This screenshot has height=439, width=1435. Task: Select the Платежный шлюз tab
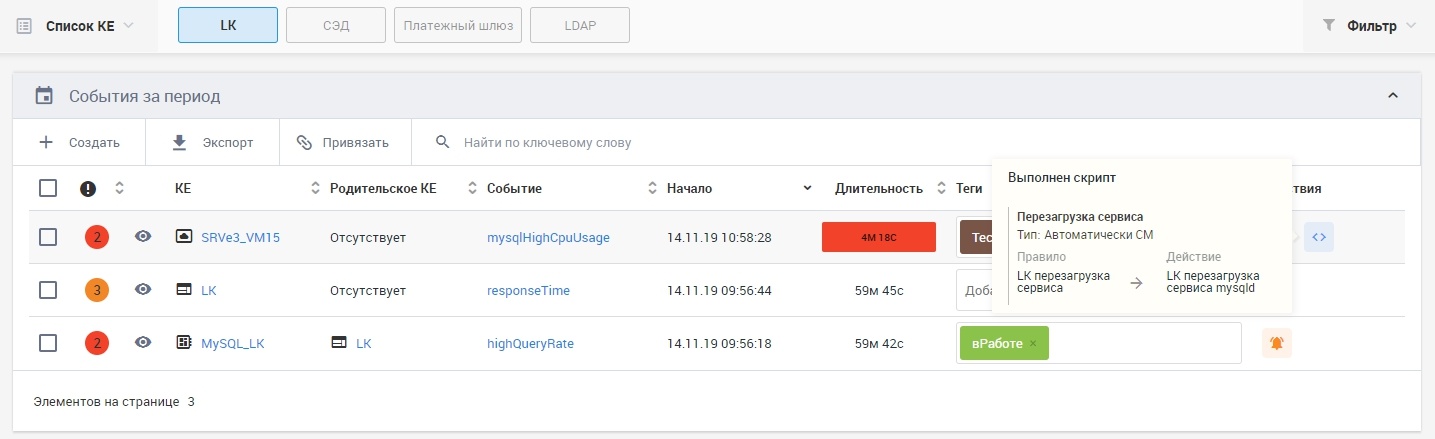coord(458,26)
